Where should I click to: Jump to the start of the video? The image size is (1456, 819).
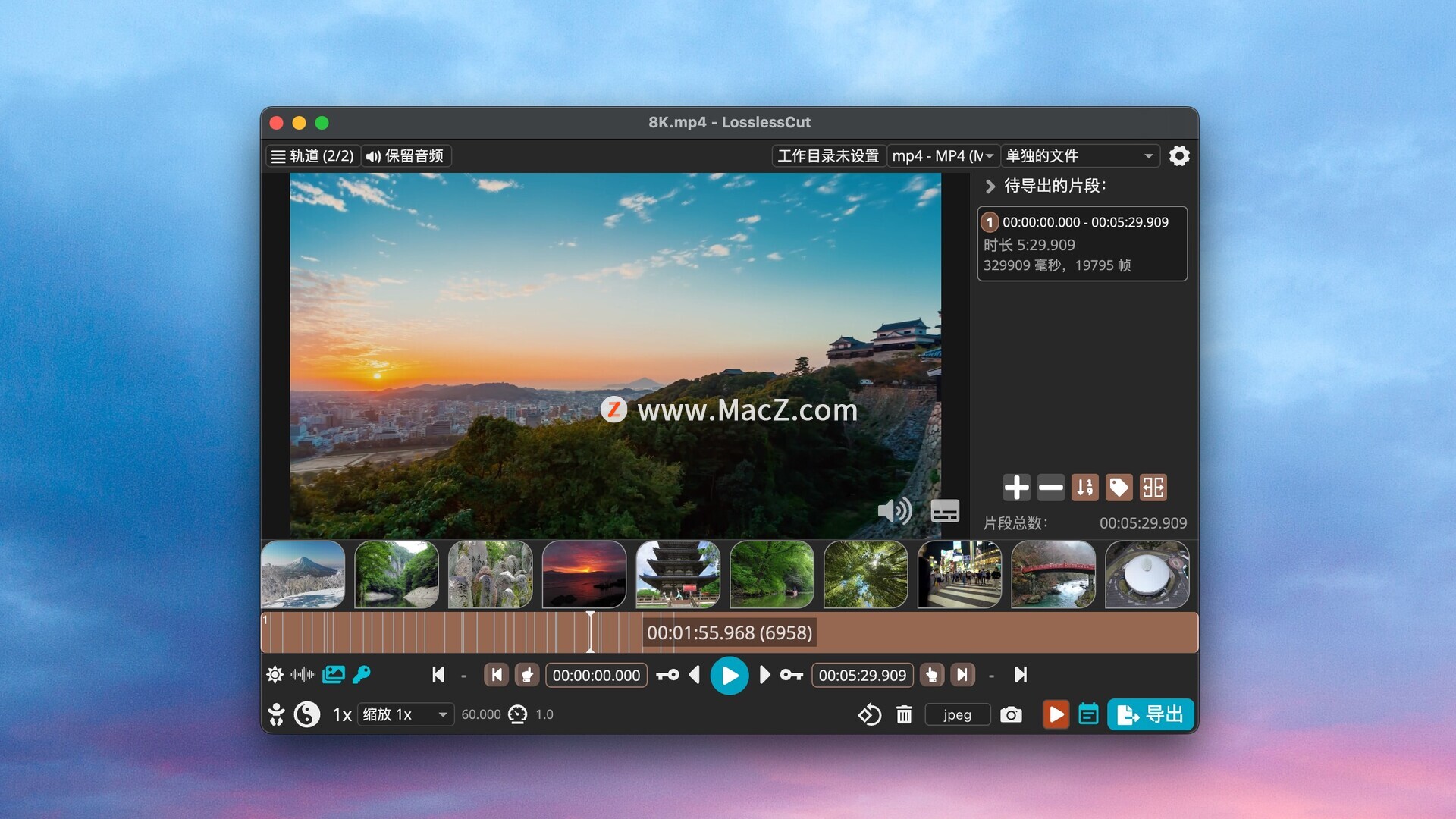click(438, 675)
